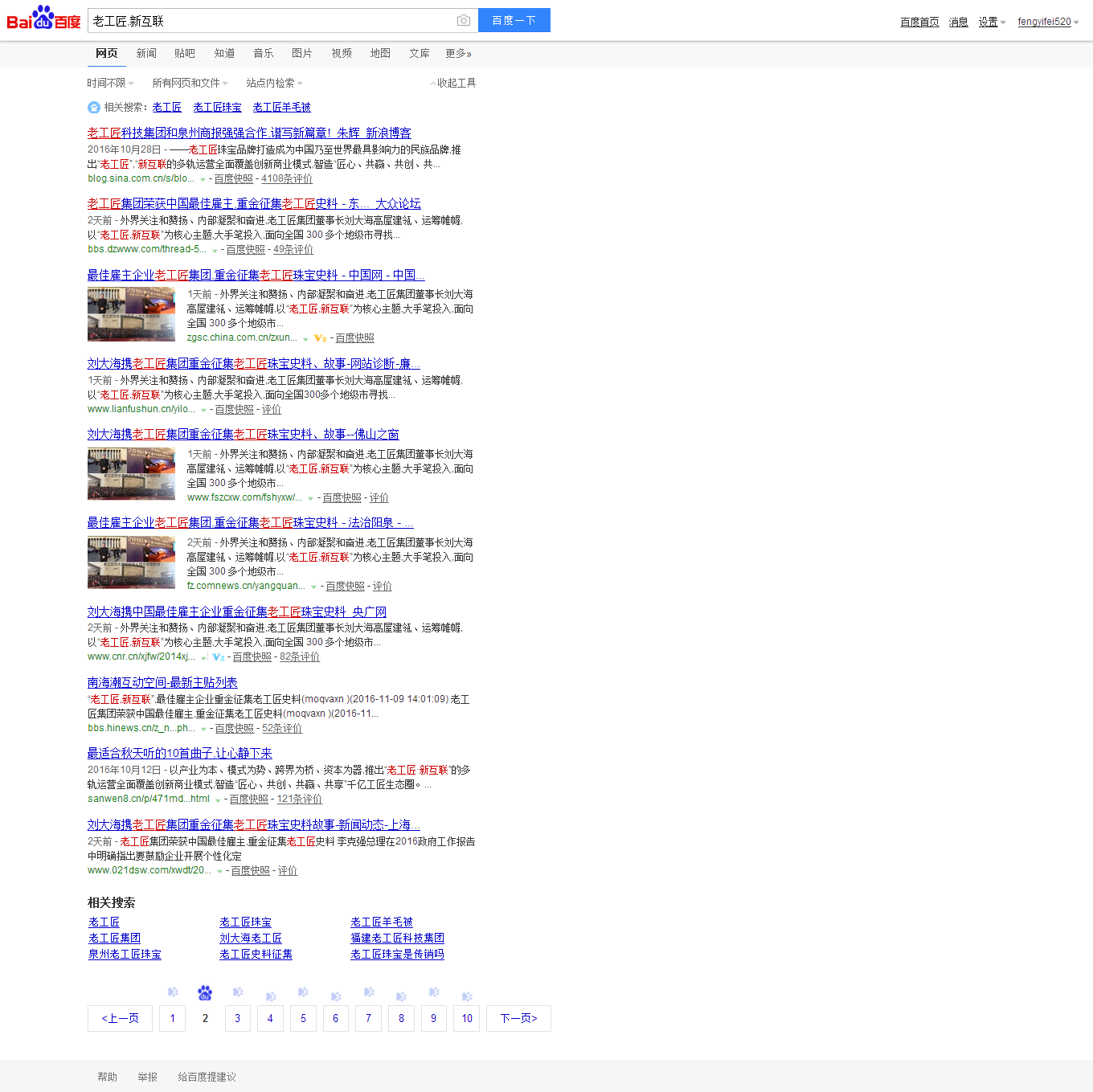Click related search 泉州老工匠珠宝
This screenshot has width=1093, height=1092.
tap(125, 955)
